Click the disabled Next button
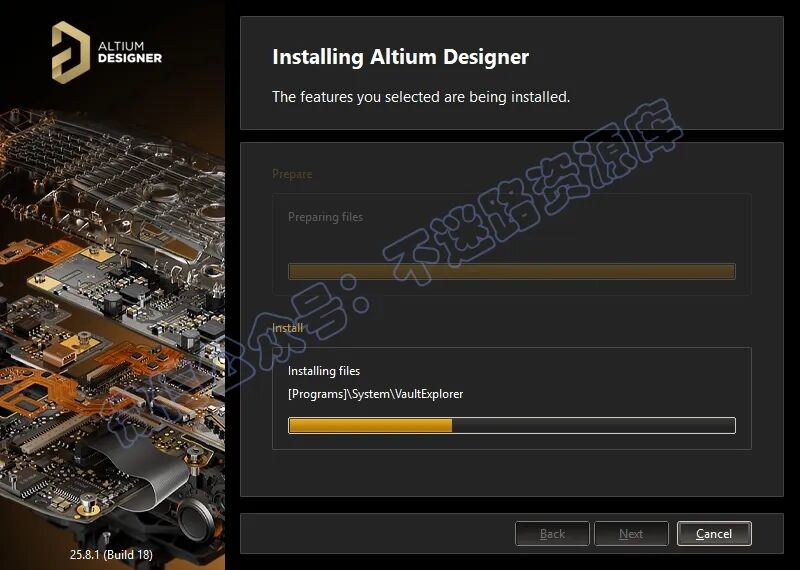The image size is (800, 570). [631, 534]
